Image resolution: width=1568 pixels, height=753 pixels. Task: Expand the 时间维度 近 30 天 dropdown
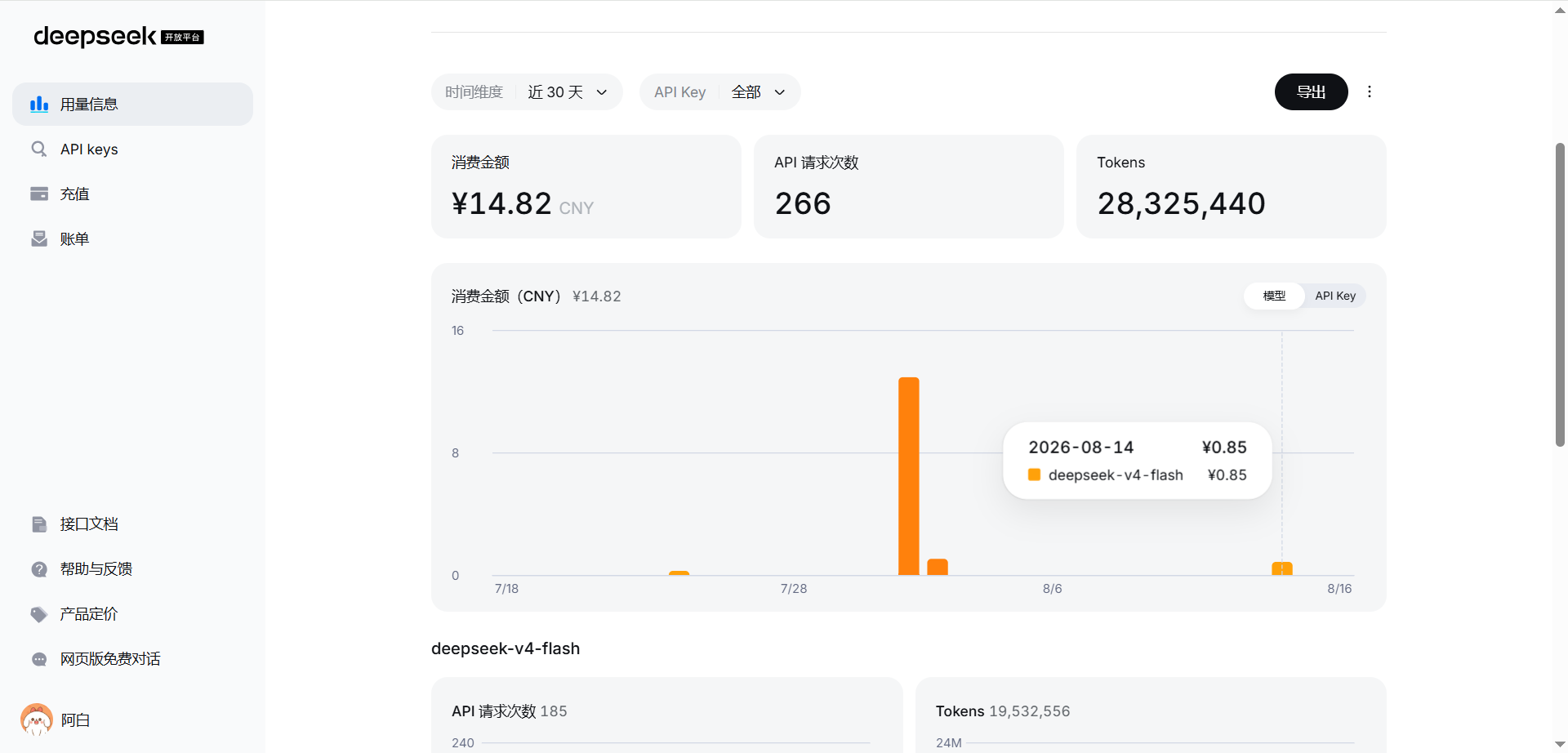click(x=527, y=91)
